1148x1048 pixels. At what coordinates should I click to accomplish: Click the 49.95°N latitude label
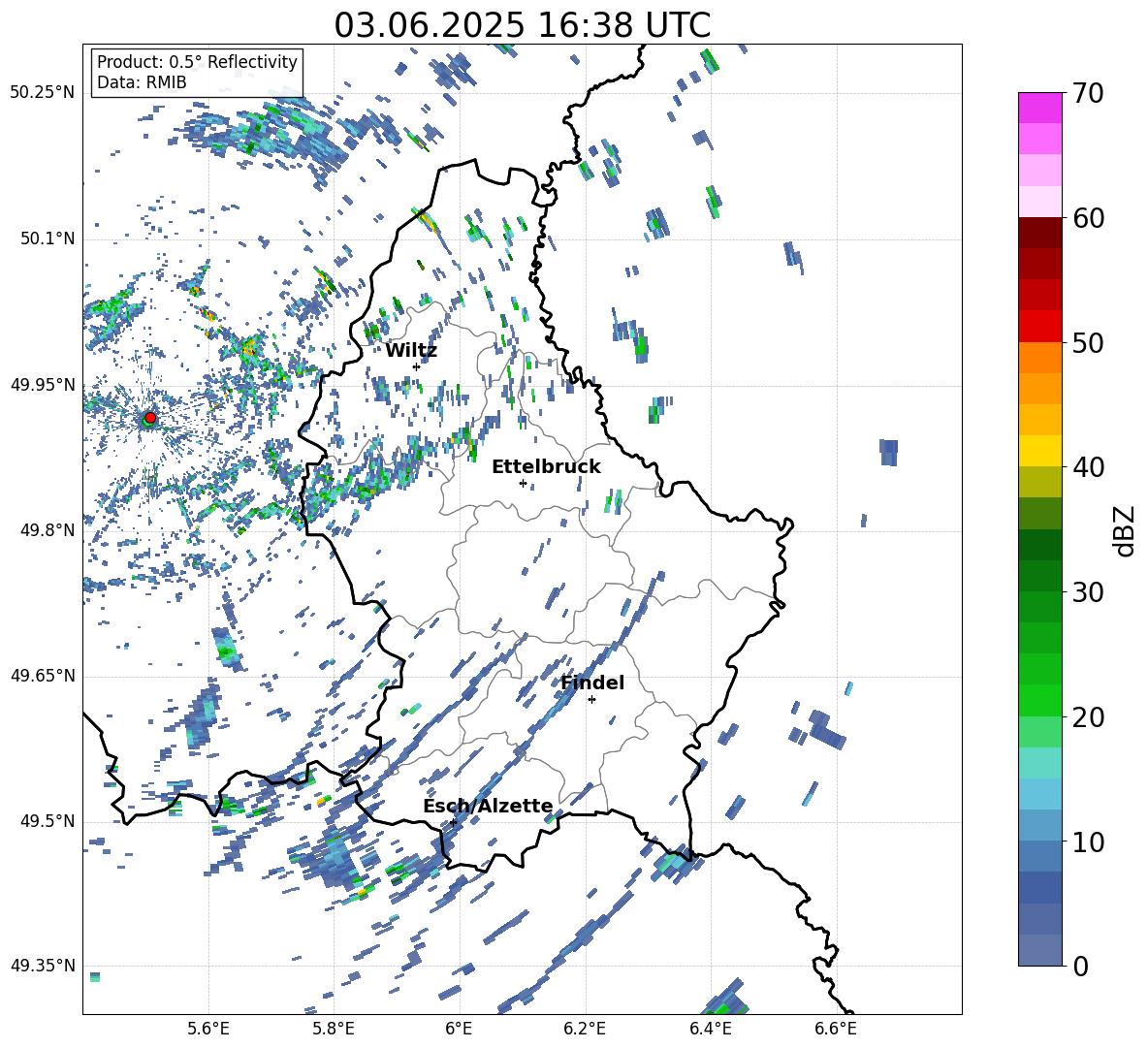[x=43, y=384]
